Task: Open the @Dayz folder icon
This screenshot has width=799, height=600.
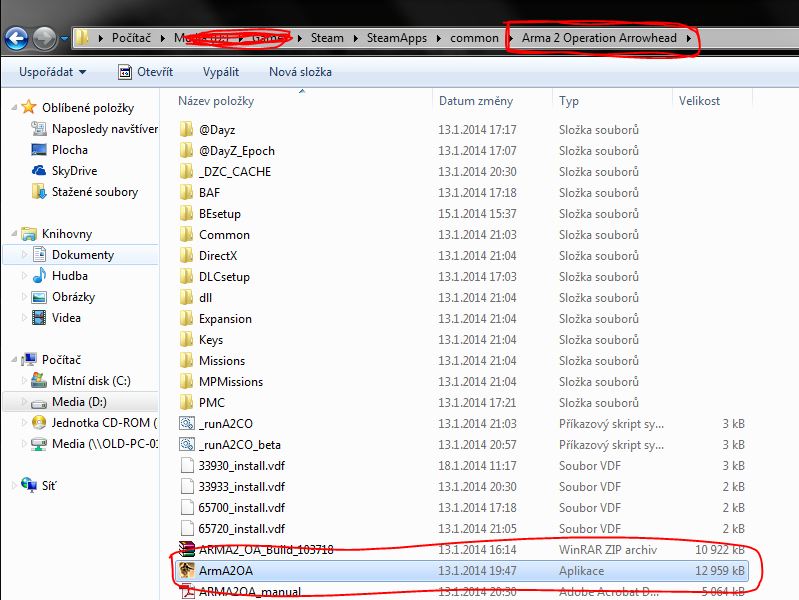Action: pyautogui.click(x=187, y=129)
